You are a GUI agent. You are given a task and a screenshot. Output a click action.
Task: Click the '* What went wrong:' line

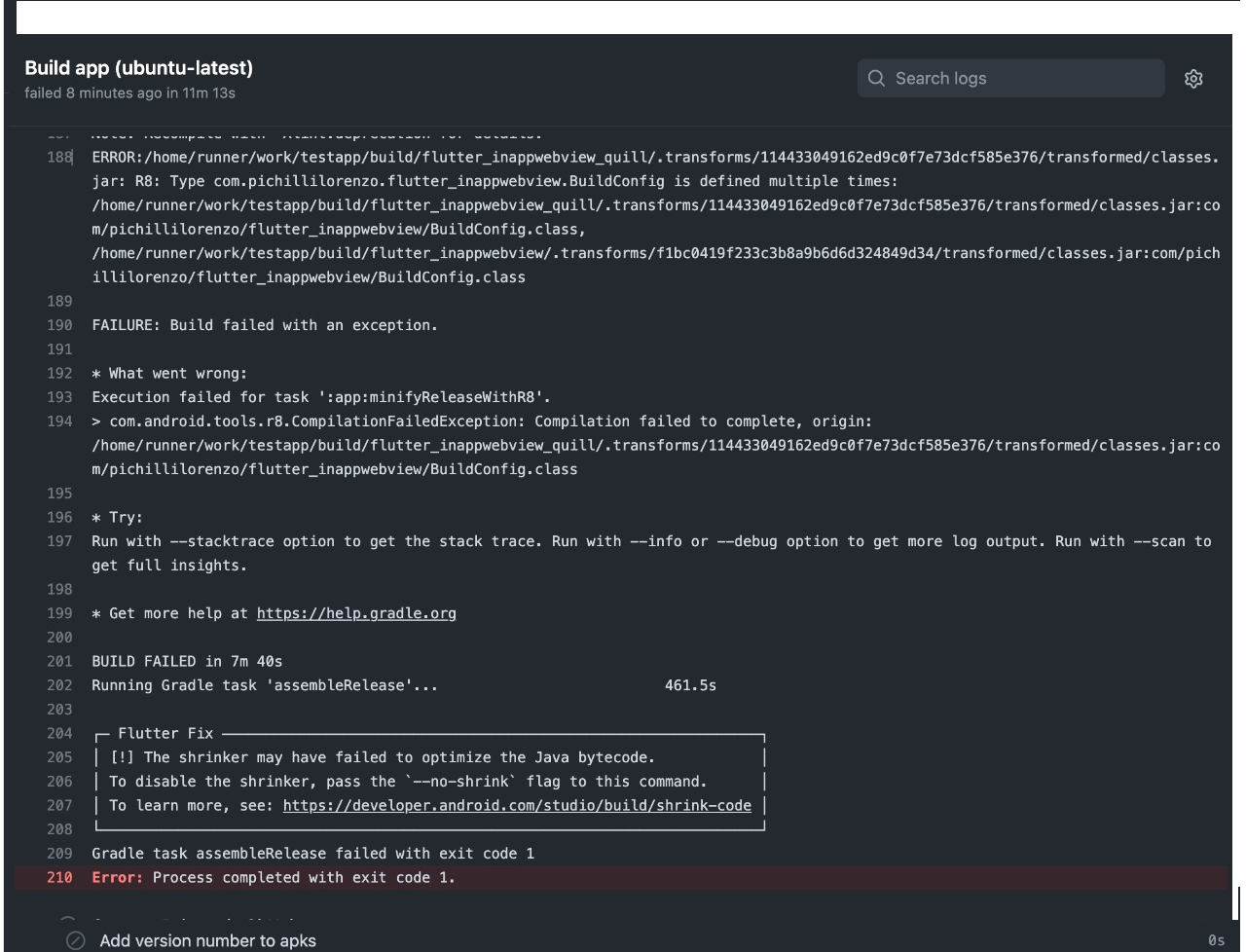169,373
